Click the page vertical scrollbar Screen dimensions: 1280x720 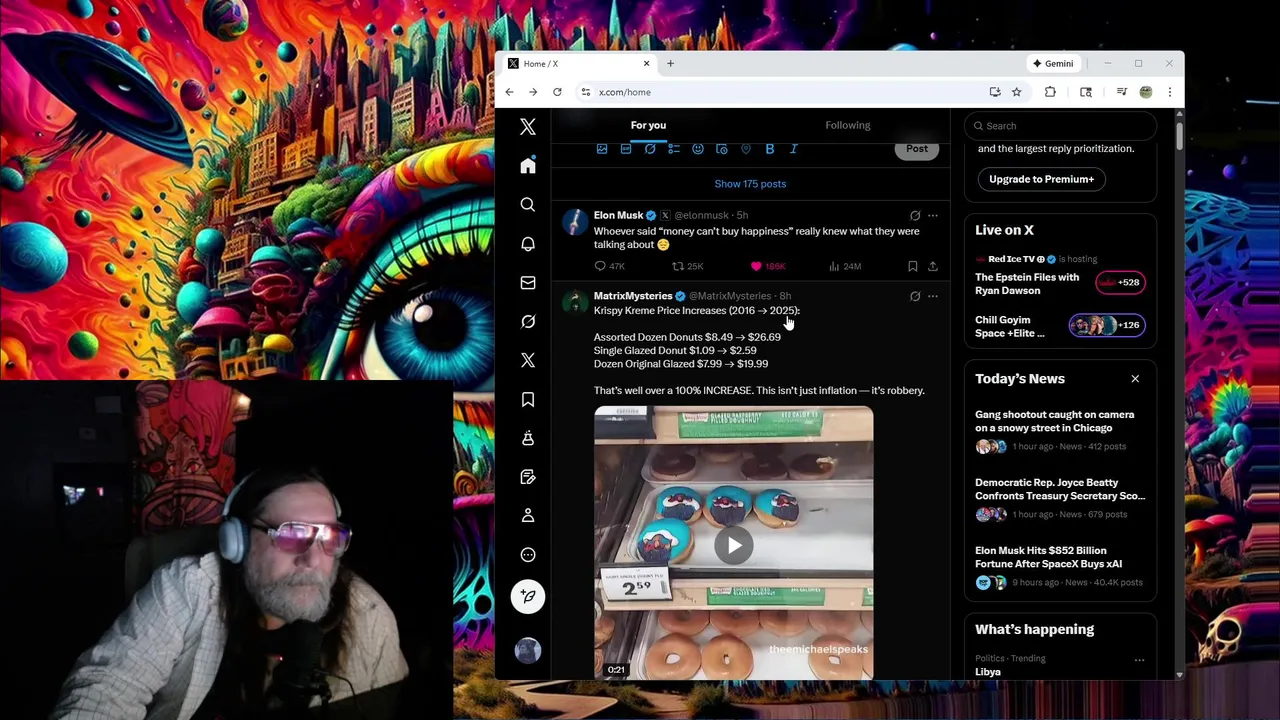tap(1179, 135)
